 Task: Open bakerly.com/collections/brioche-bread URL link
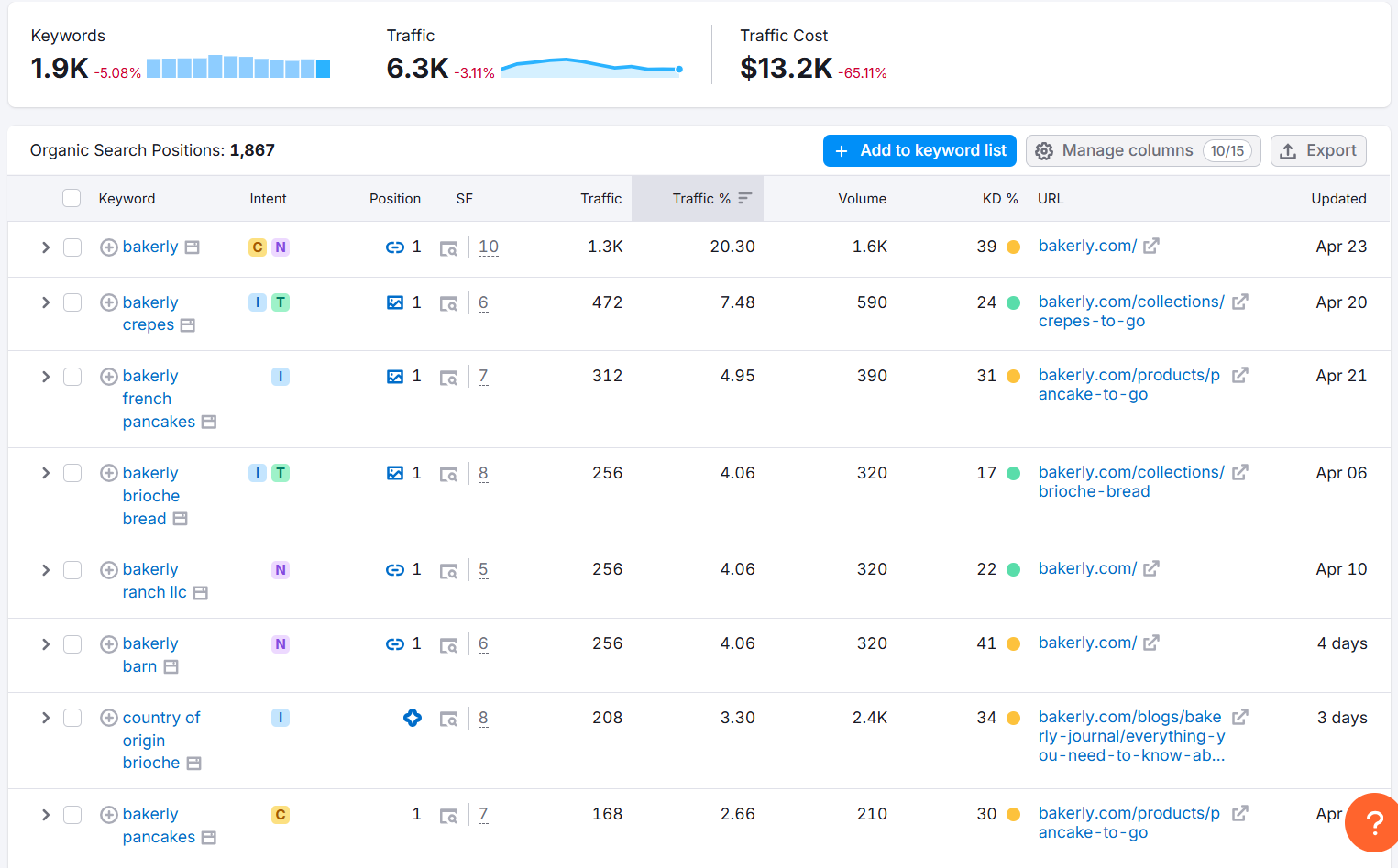[x=1131, y=481]
